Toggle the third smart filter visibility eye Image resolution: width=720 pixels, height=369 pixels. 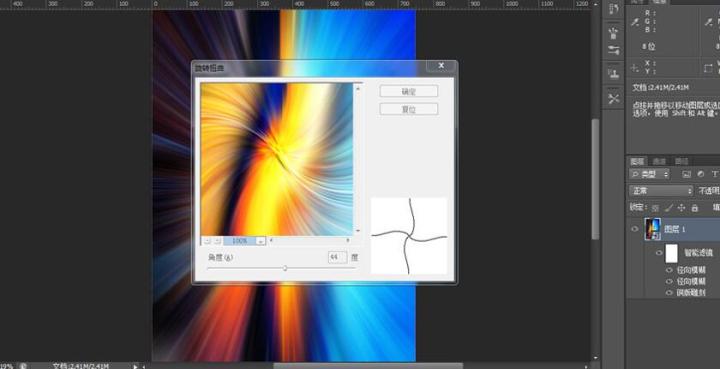[669, 292]
